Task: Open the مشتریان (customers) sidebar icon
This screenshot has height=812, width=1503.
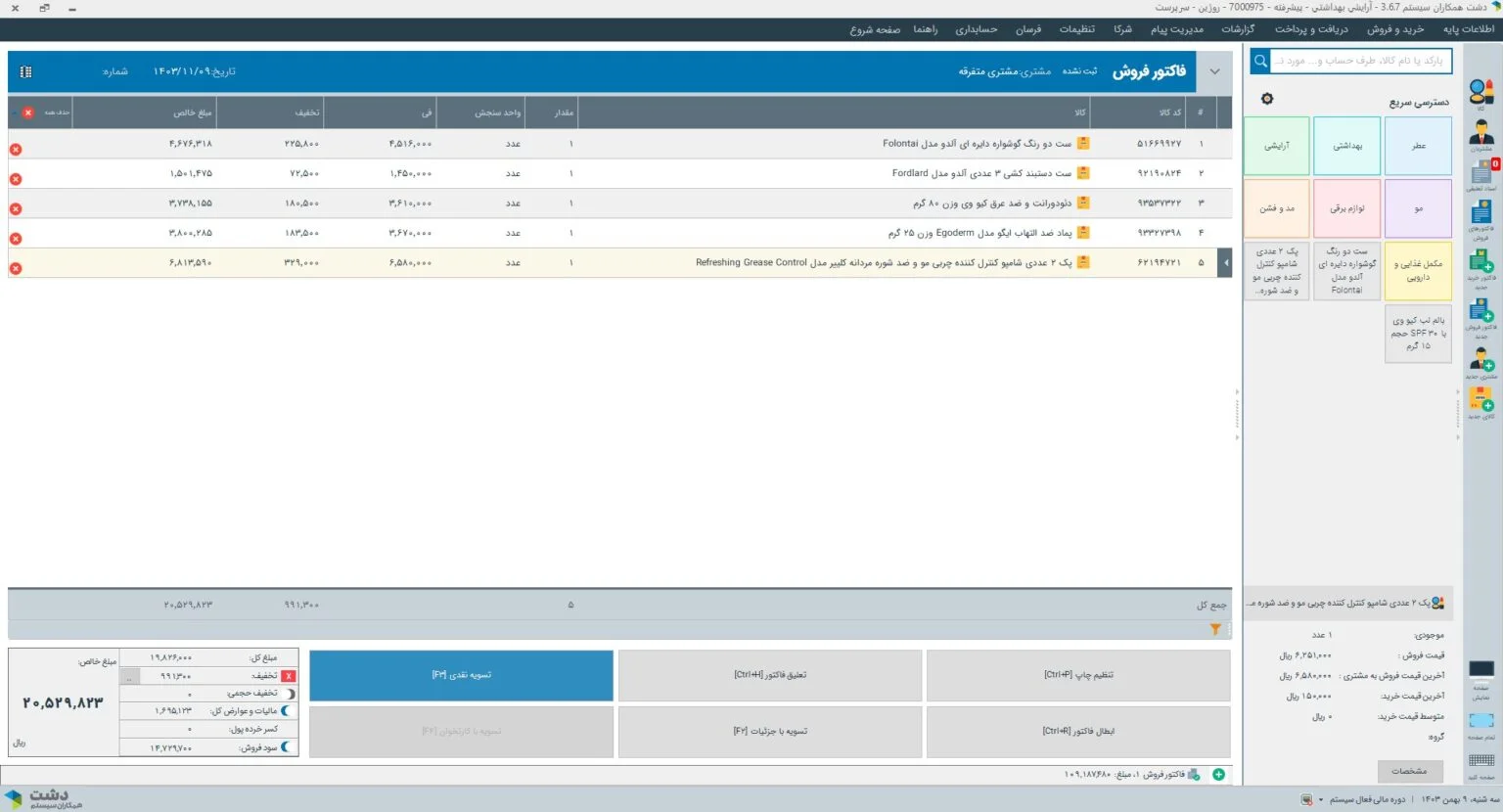Action: (x=1481, y=135)
